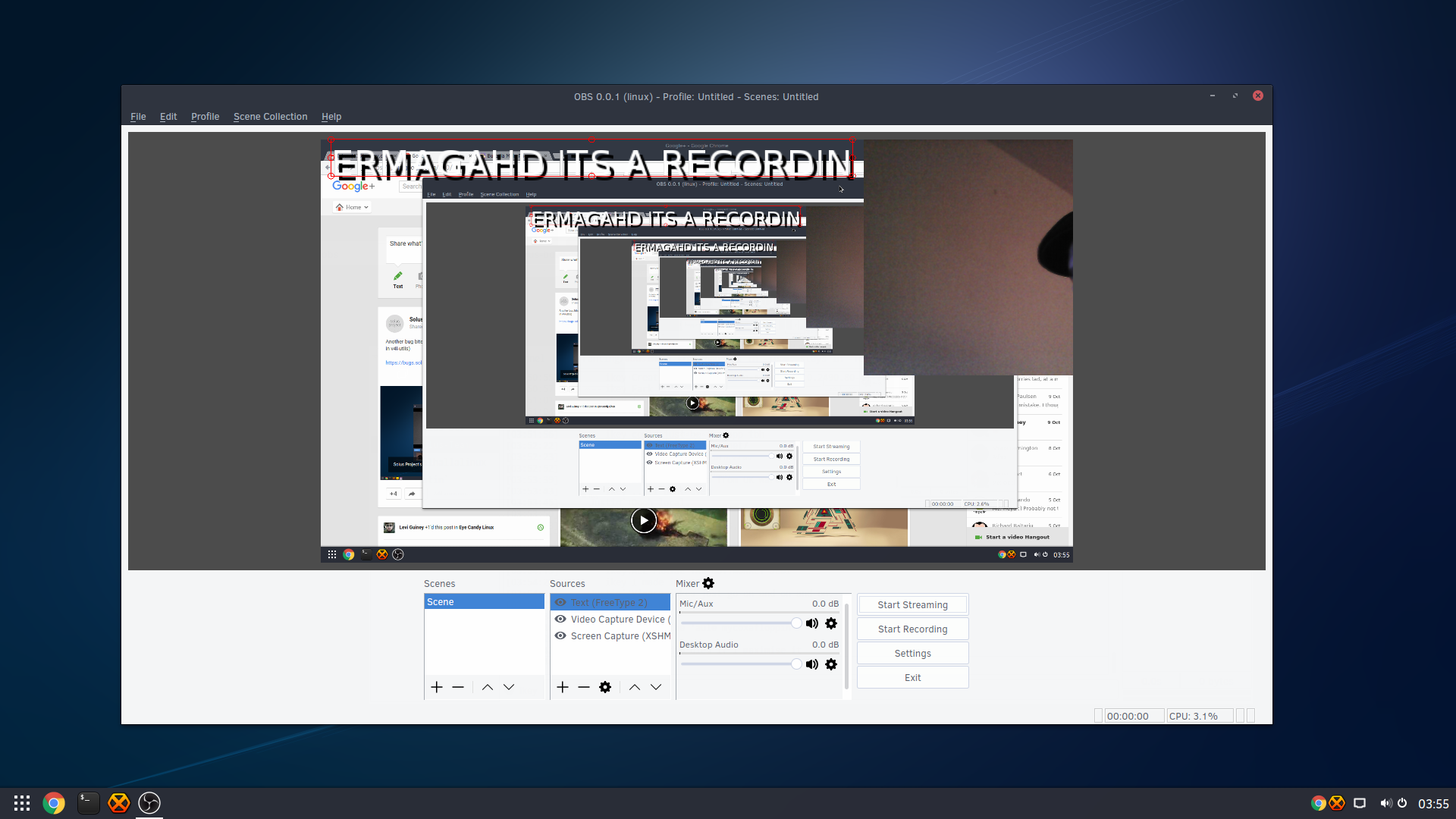Open Mixer settings gear next to Mixer label
This screenshot has width=1456, height=819.
tap(708, 583)
